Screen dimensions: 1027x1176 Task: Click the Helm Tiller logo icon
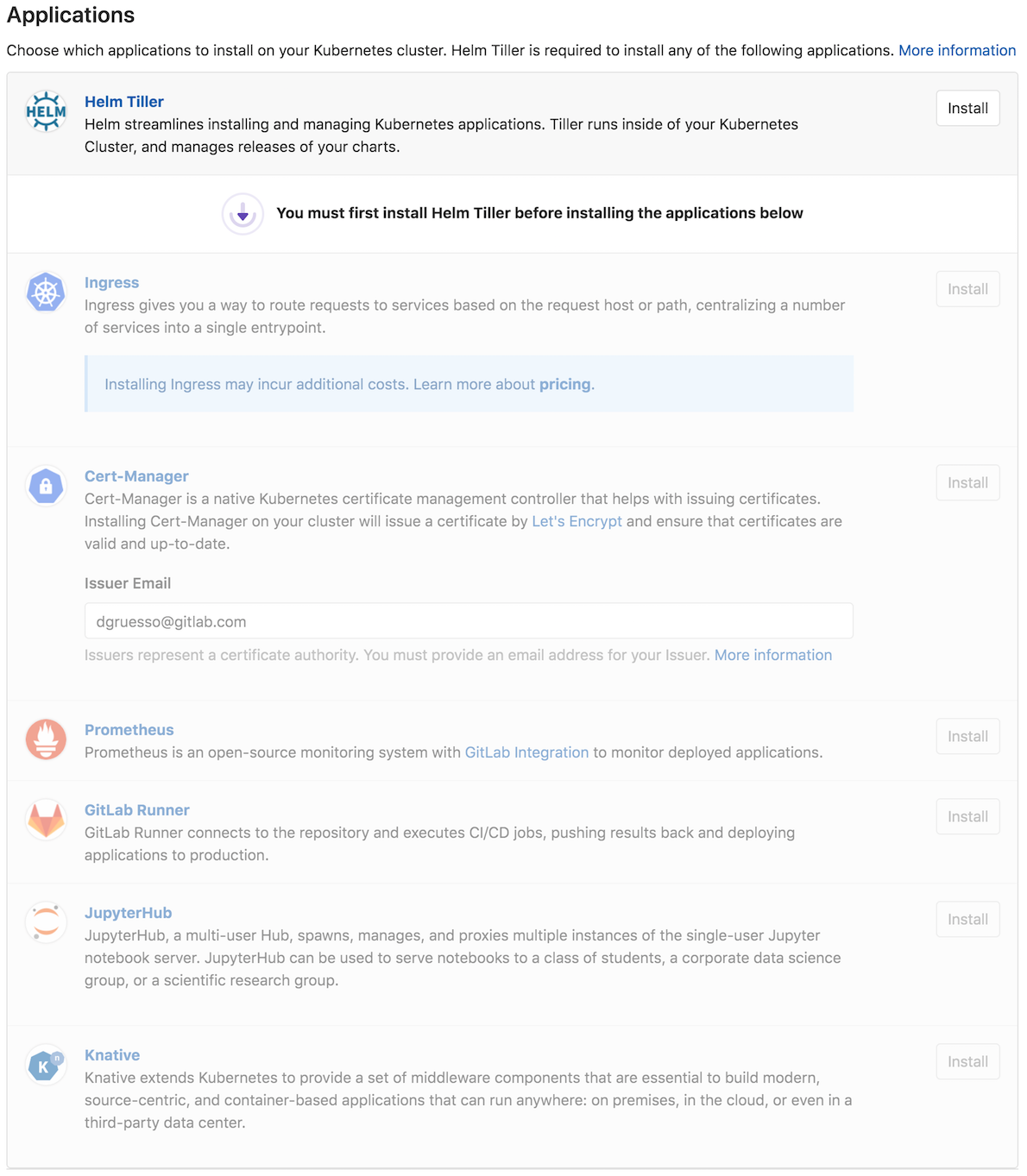click(46, 111)
